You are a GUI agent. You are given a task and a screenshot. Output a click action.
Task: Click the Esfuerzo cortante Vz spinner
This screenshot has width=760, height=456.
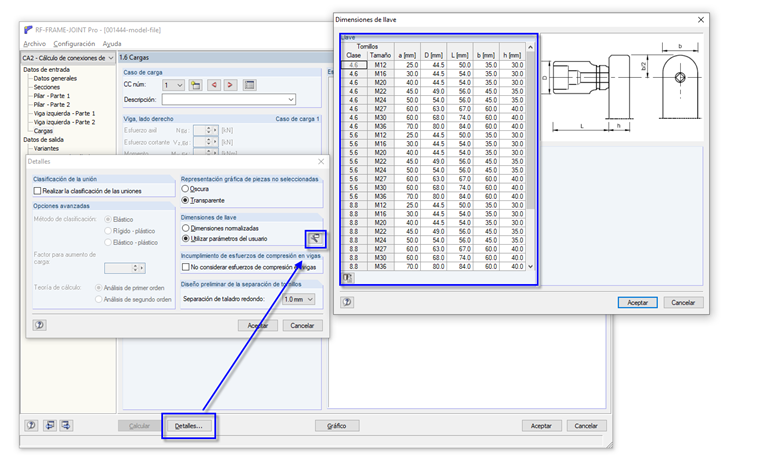[x=208, y=142]
